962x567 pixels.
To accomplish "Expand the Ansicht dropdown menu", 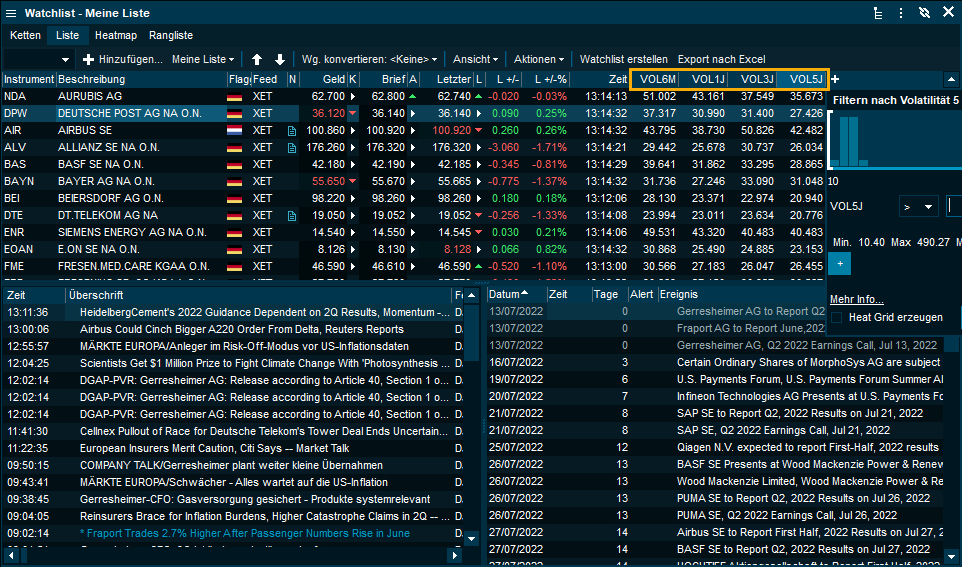I will coord(473,60).
